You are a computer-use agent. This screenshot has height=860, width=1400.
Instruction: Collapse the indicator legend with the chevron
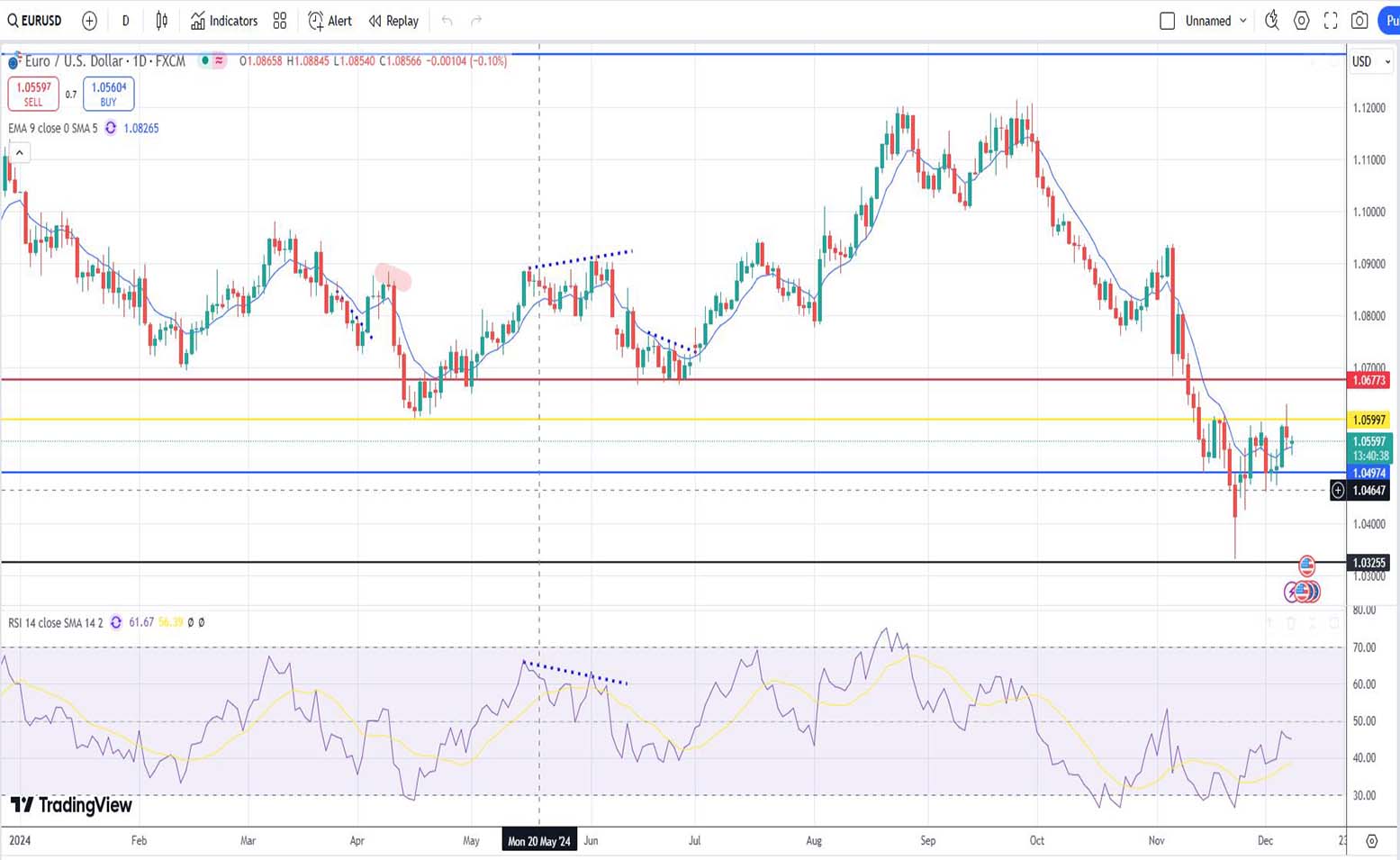(x=19, y=153)
